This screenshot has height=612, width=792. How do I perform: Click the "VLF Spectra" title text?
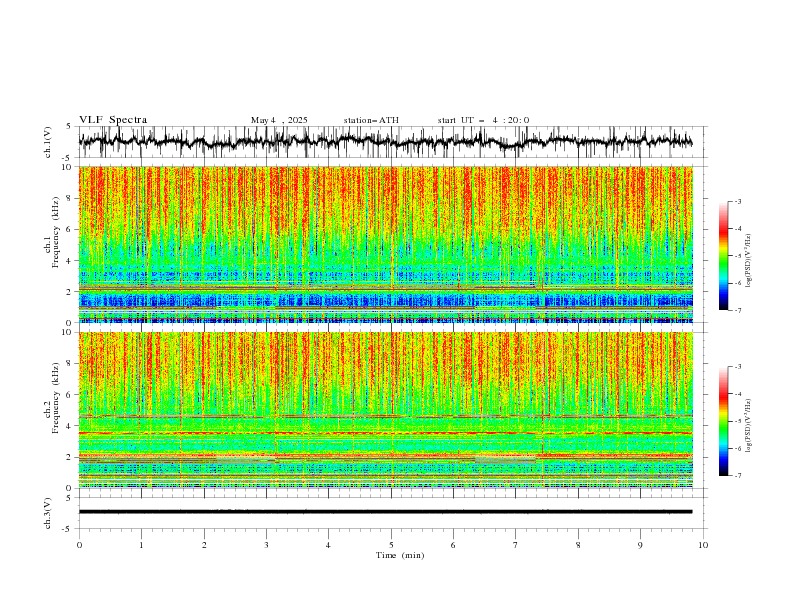click(x=113, y=120)
